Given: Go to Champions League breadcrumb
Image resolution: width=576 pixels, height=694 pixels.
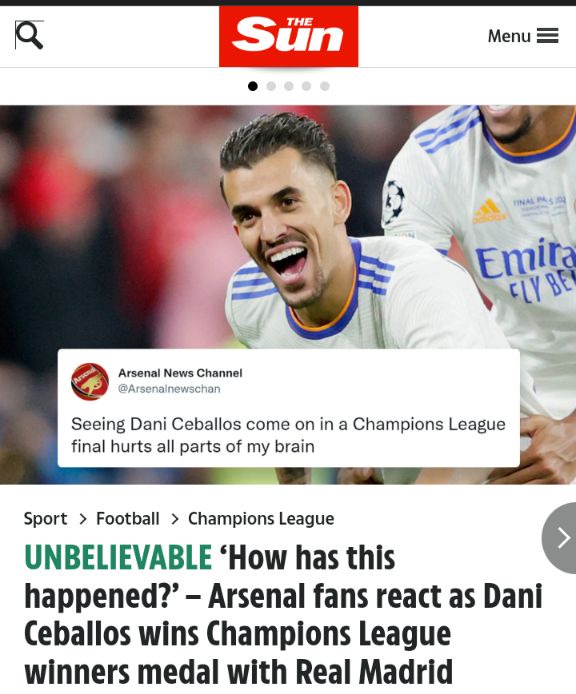Looking at the screenshot, I should 261,519.
